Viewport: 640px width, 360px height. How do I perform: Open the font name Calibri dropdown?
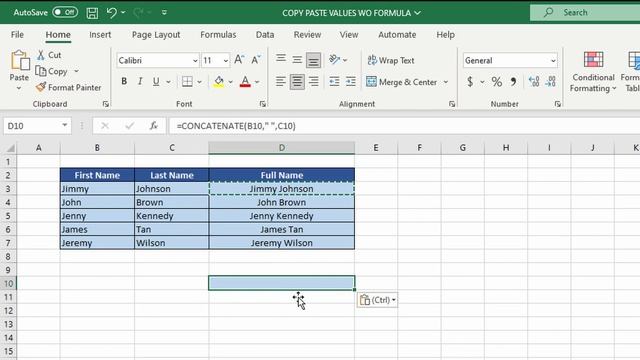tap(195, 61)
